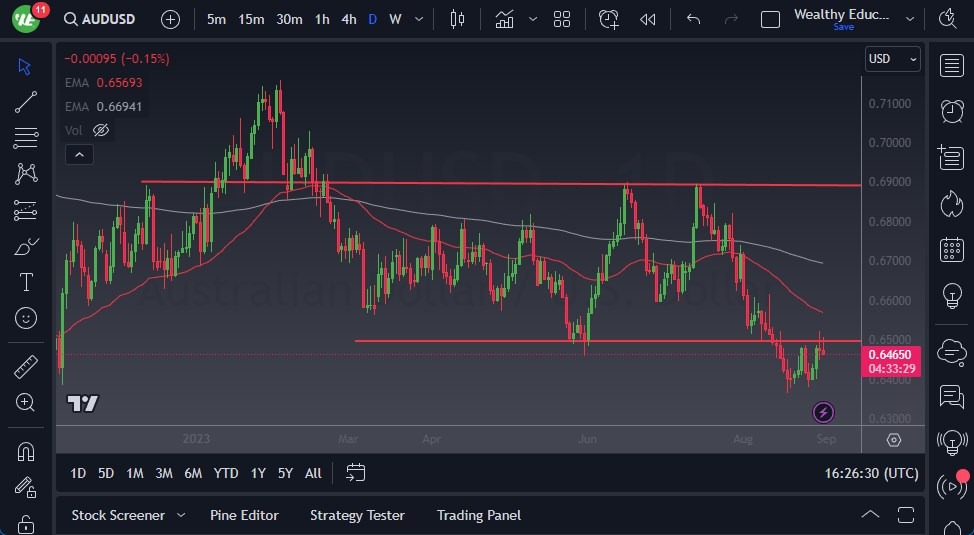Screen dimensions: 974x535
Task: Open the Pine Editor tab
Action: (x=244, y=515)
